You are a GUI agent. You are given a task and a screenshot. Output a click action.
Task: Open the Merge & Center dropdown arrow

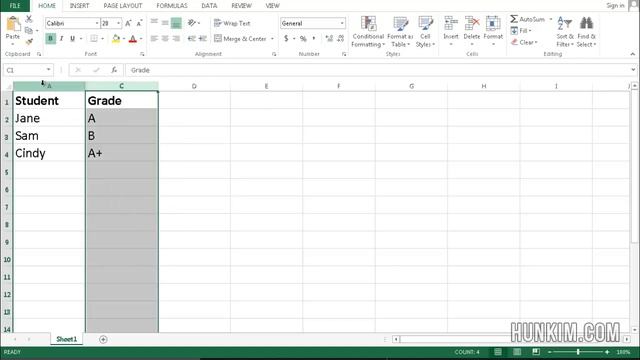click(272, 39)
